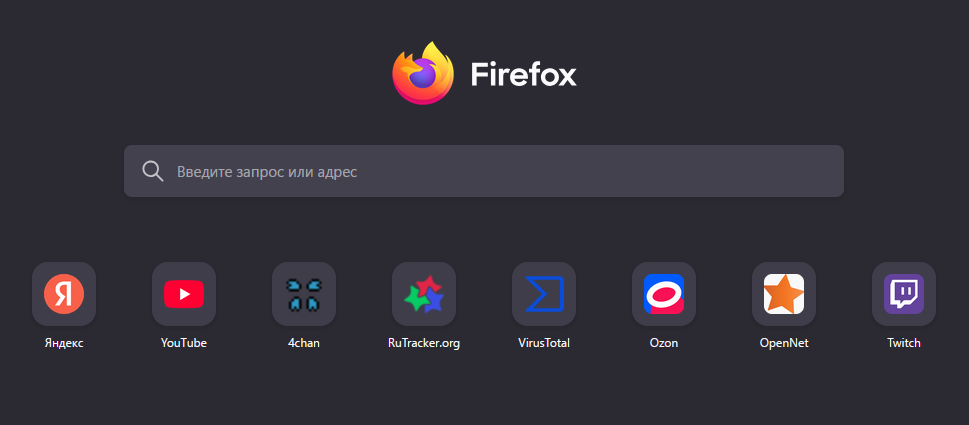
Task: Click the 'OpenNet' label under its tile
Action: [x=784, y=343]
